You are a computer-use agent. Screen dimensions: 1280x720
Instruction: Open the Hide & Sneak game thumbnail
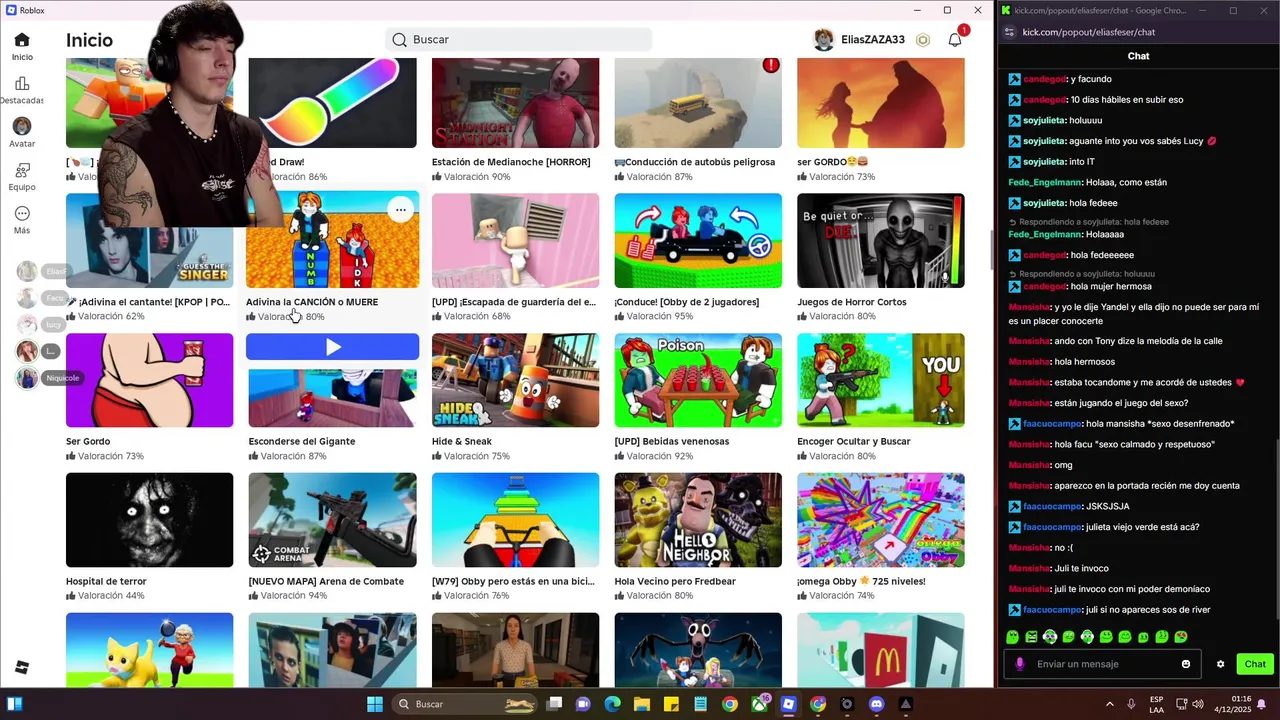tap(515, 380)
